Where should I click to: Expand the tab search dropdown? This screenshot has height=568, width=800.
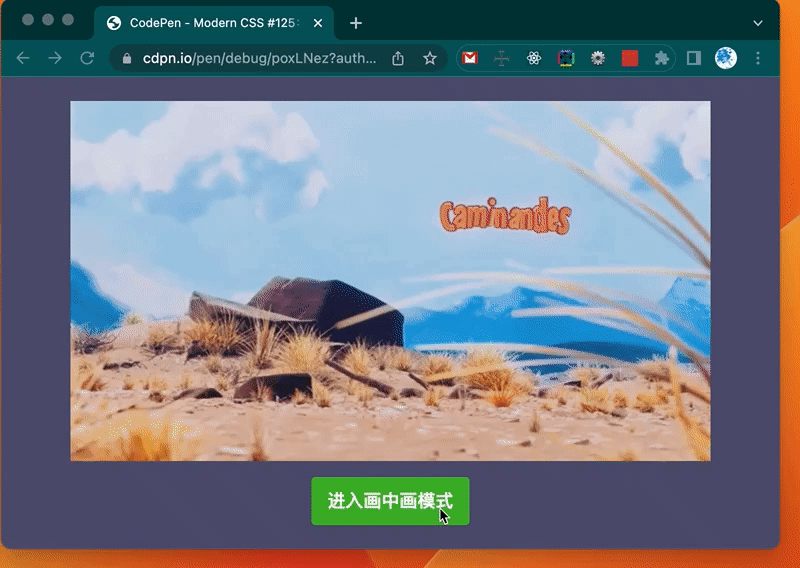coord(758,23)
